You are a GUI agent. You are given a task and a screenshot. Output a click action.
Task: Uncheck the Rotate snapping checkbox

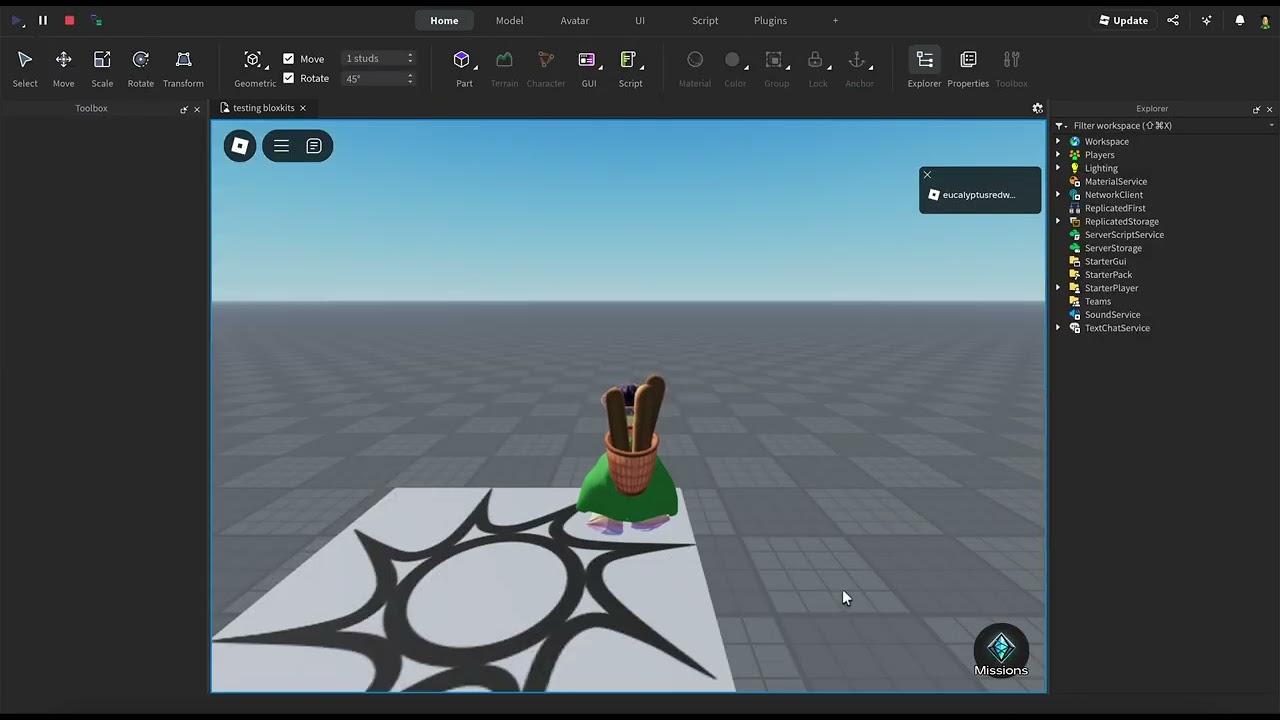tap(289, 78)
